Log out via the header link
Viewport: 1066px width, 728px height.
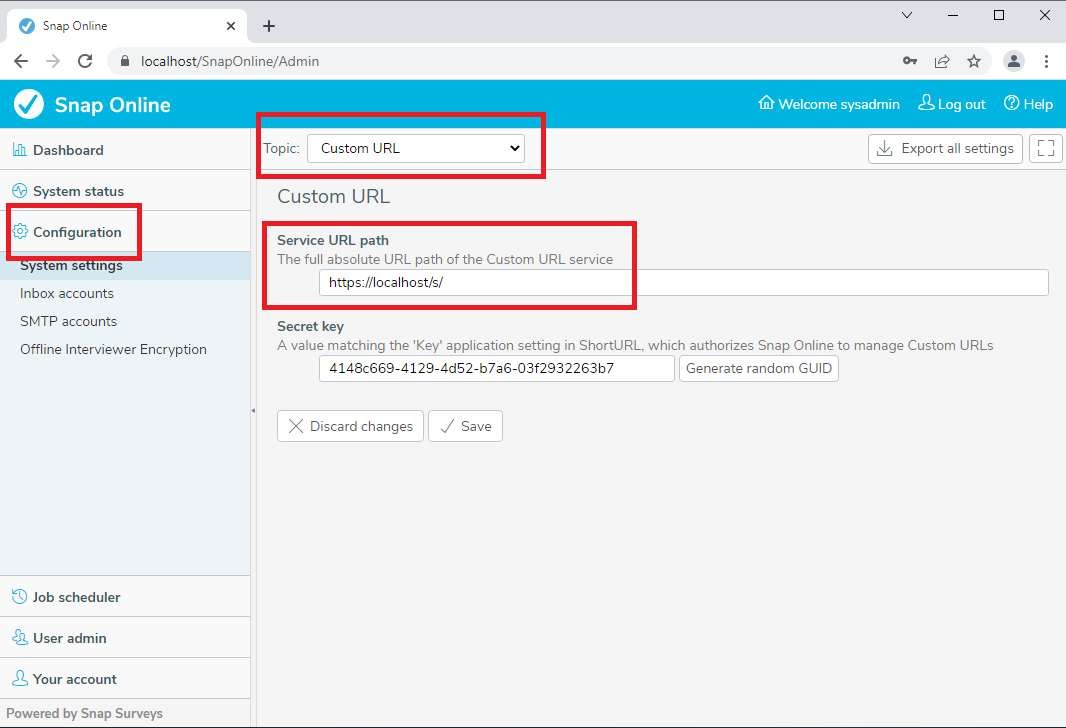click(952, 104)
